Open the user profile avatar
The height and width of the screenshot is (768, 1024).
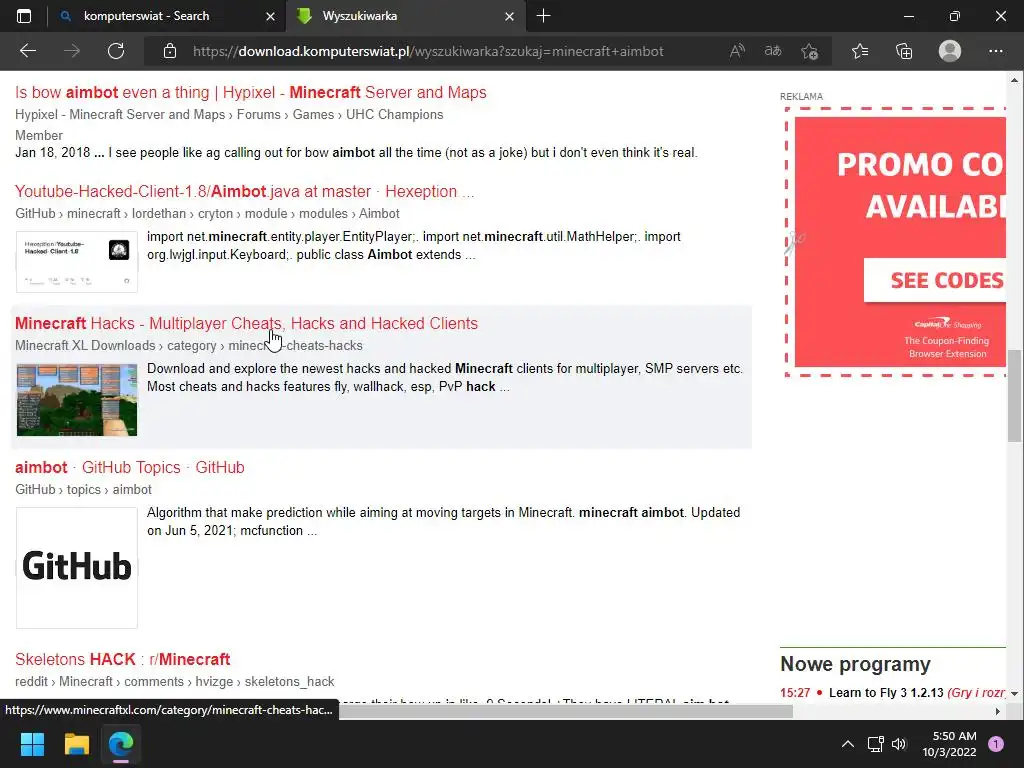950,51
